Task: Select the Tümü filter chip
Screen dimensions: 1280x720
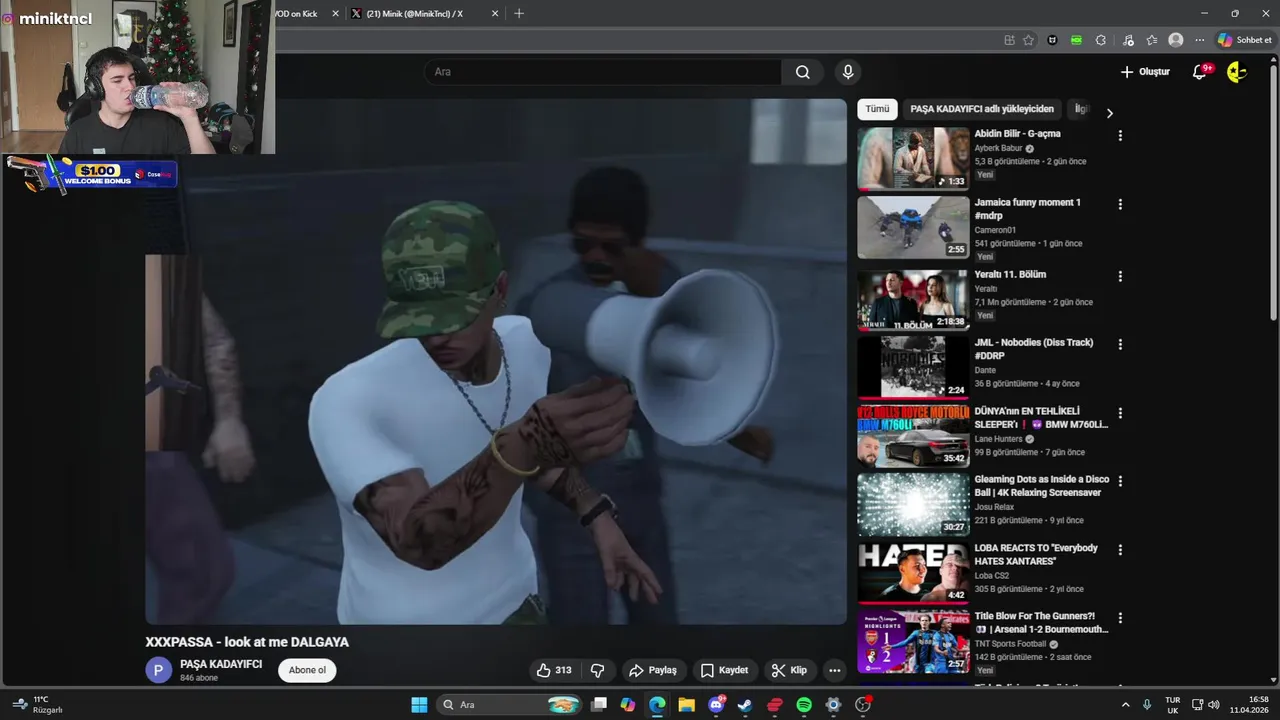Action: [877, 109]
